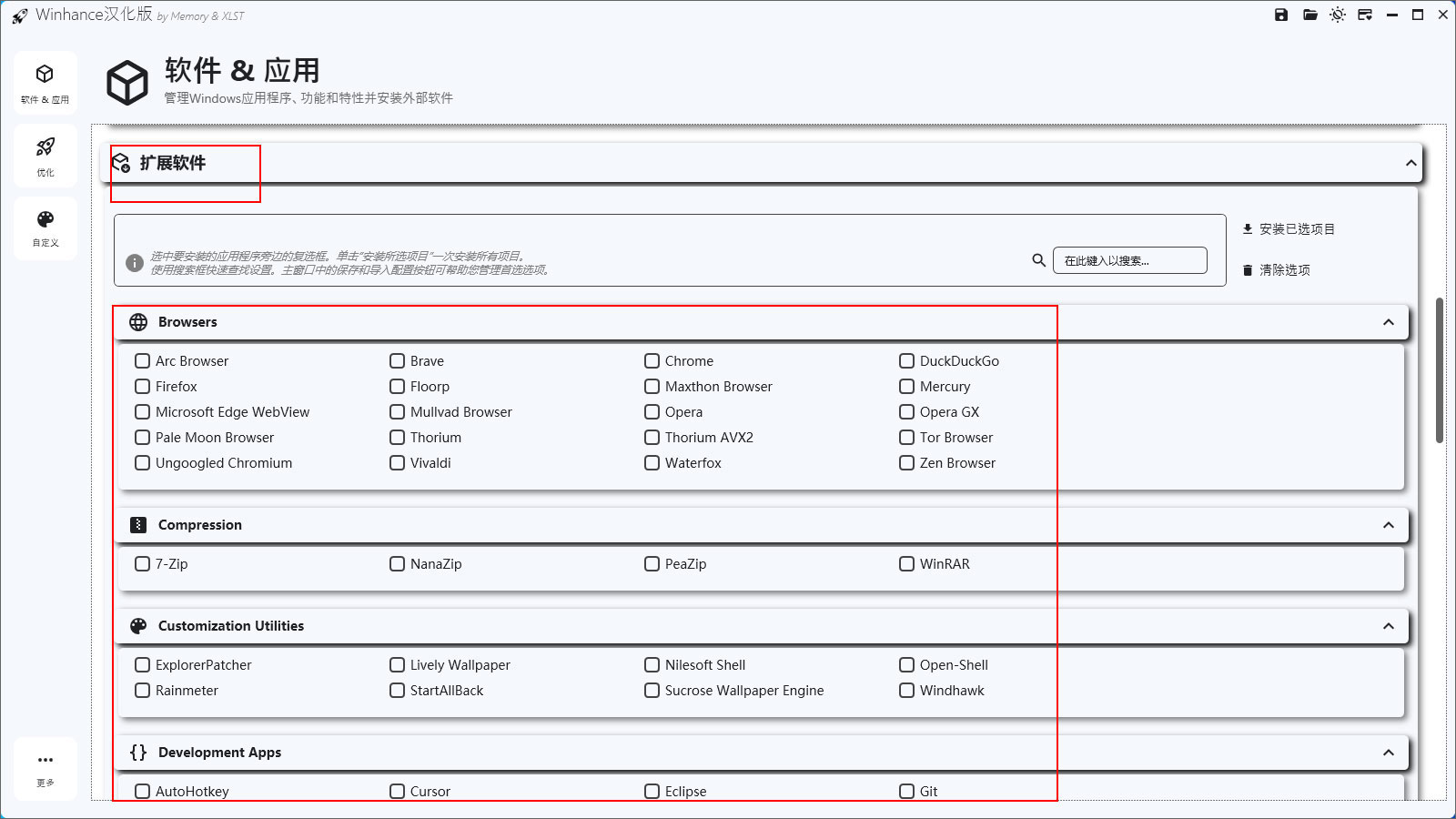The image size is (1456, 819).
Task: Click the 安装已选项目 button
Action: point(1289,229)
